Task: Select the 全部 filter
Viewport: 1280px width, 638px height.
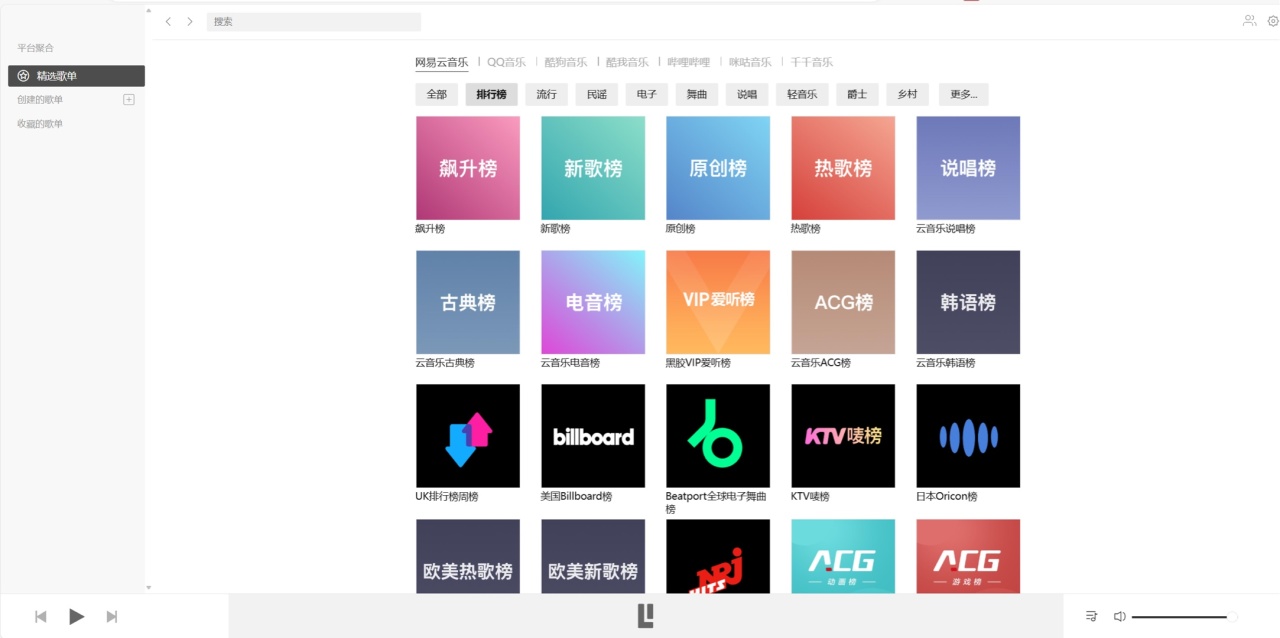Action: (437, 95)
